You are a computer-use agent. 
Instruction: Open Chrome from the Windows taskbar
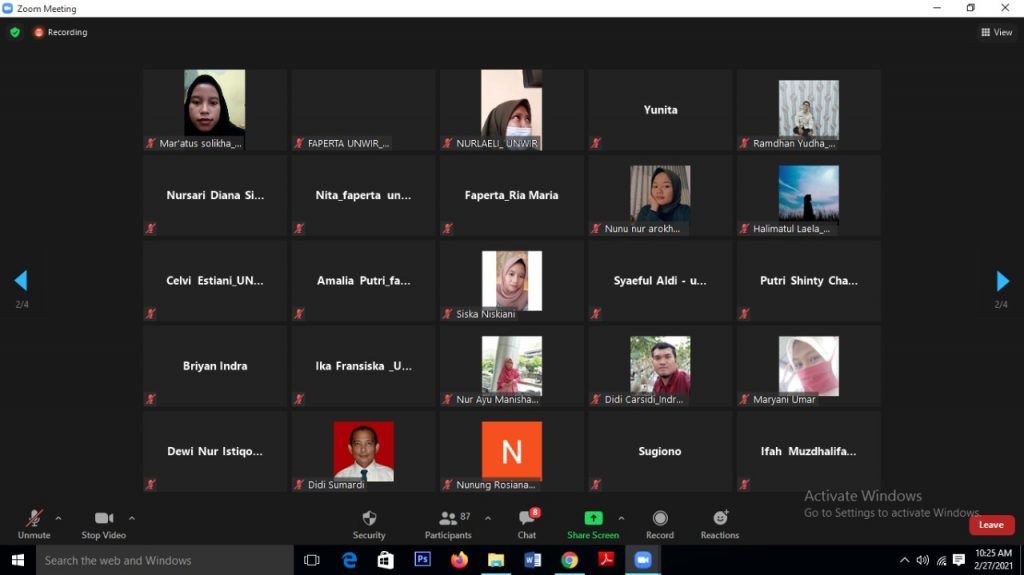click(x=569, y=560)
